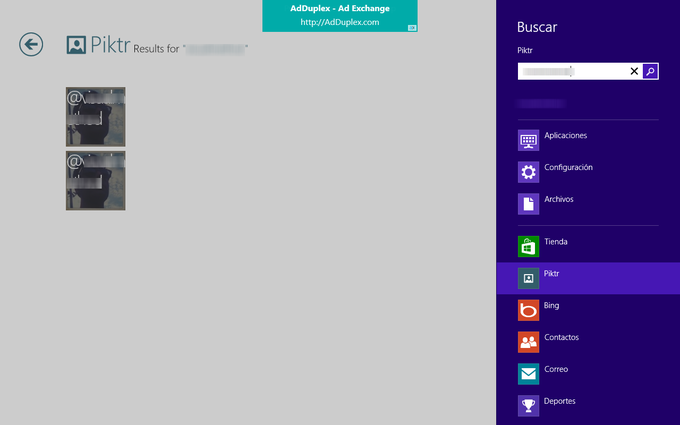Click the http://AdDuplex.com URL text

click(x=340, y=22)
